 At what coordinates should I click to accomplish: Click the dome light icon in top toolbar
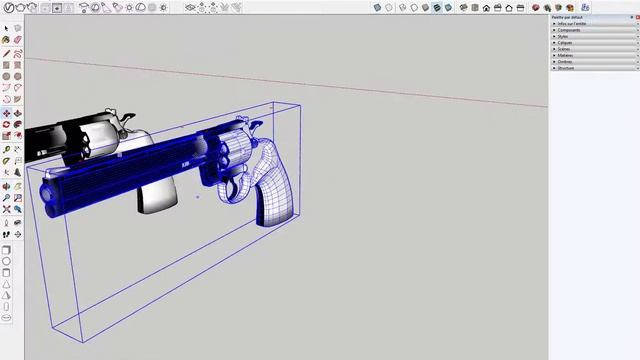140,7
